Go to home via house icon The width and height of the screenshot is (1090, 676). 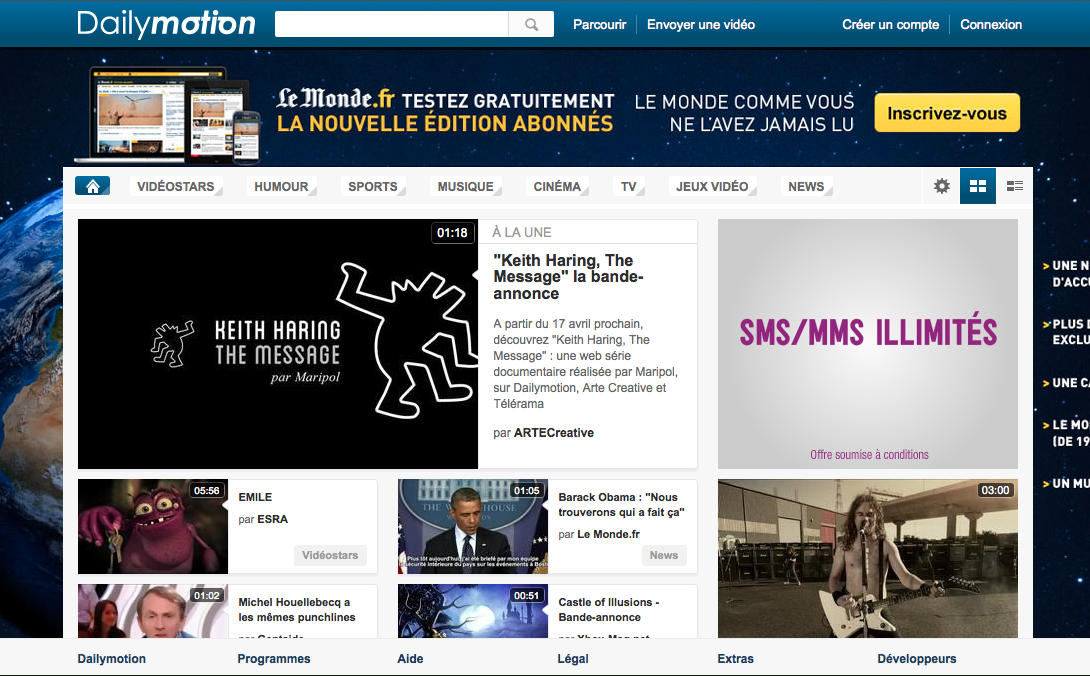[x=92, y=186]
